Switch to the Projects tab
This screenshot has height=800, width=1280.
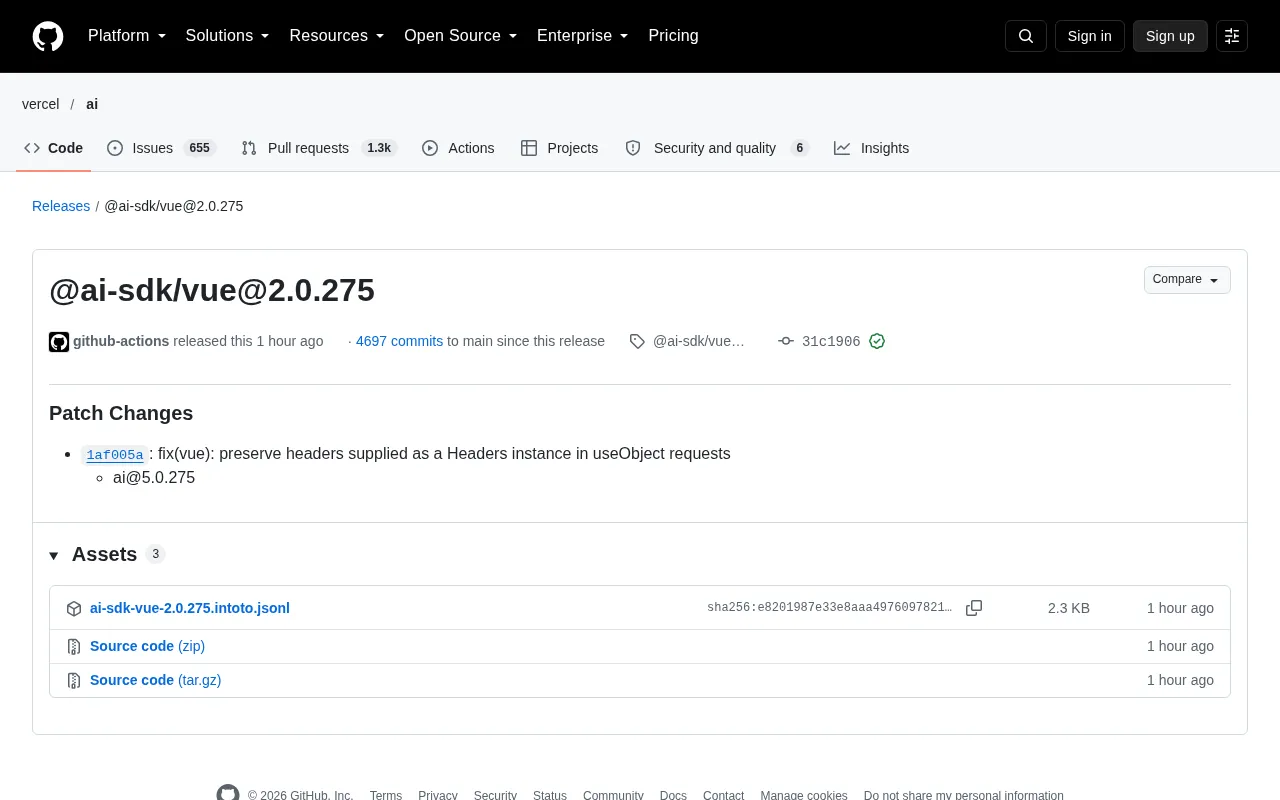coord(560,148)
